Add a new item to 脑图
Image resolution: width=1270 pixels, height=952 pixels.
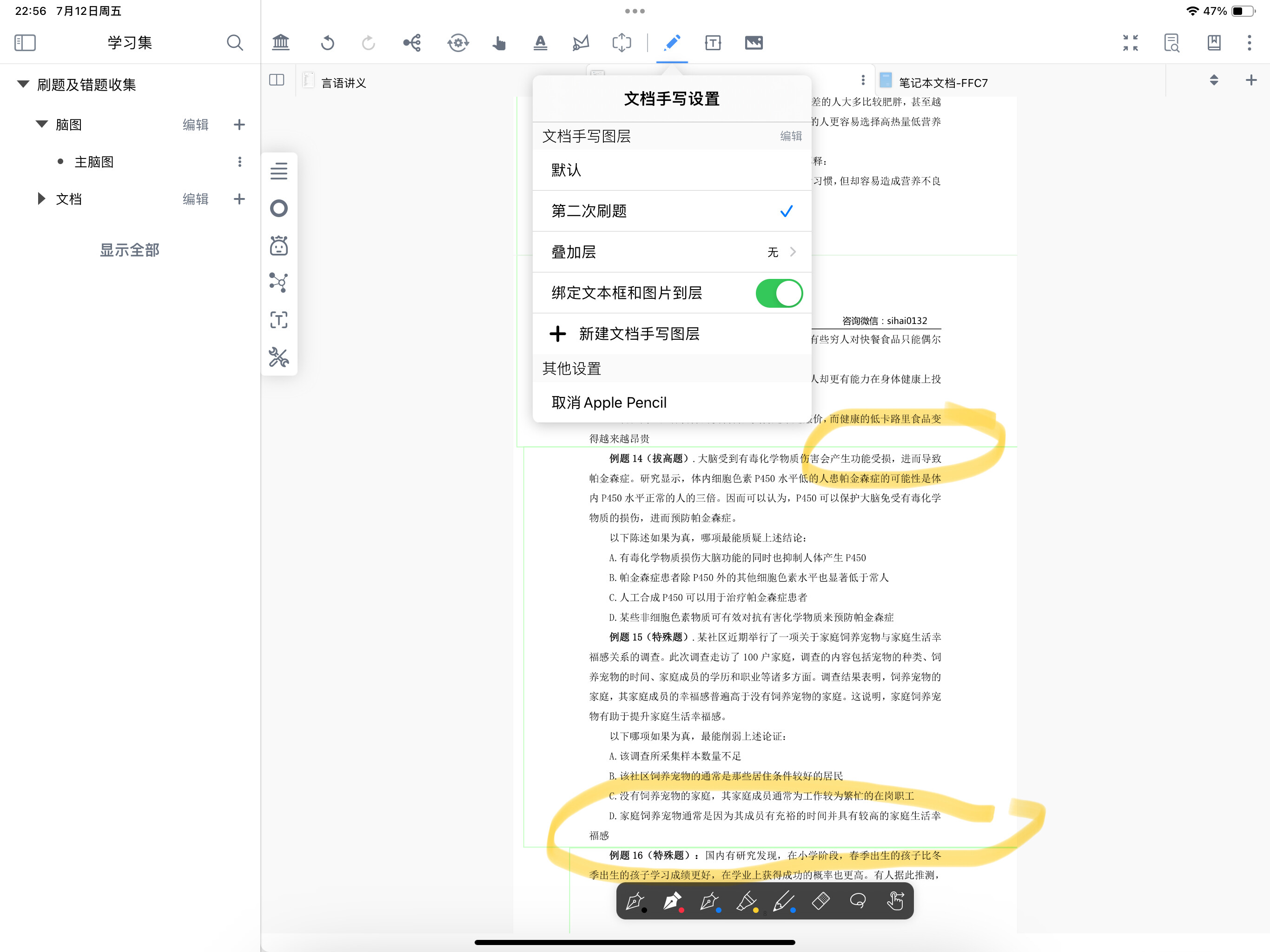point(239,125)
